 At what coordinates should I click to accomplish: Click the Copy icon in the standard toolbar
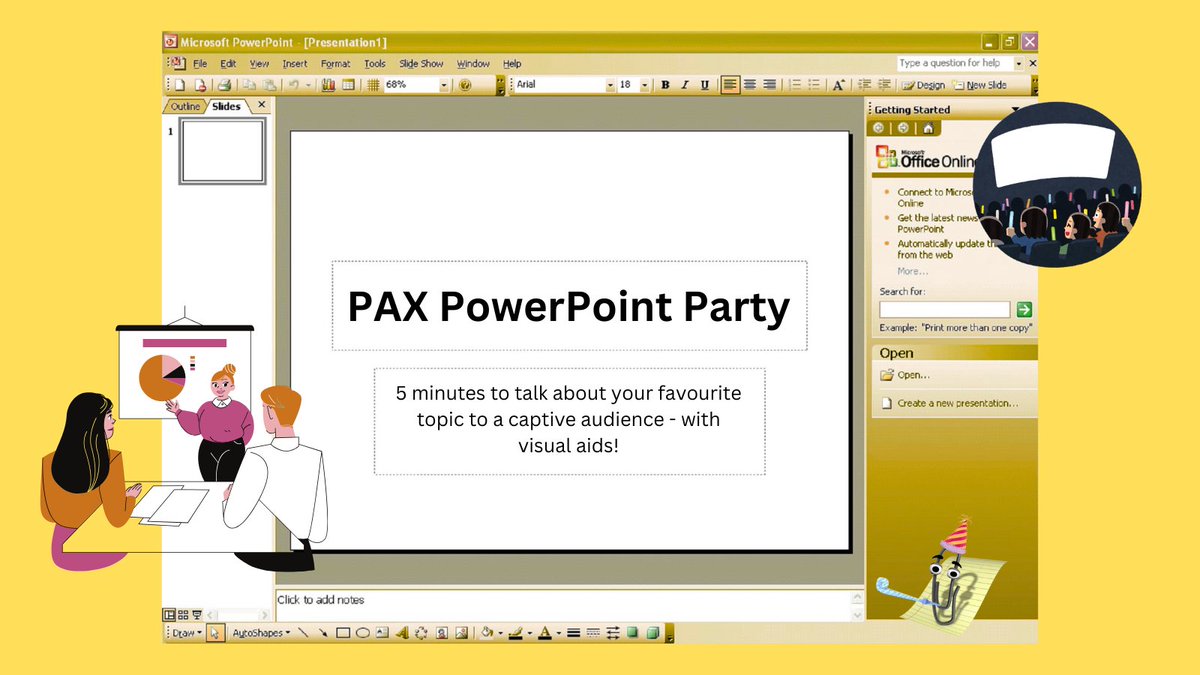click(x=249, y=85)
